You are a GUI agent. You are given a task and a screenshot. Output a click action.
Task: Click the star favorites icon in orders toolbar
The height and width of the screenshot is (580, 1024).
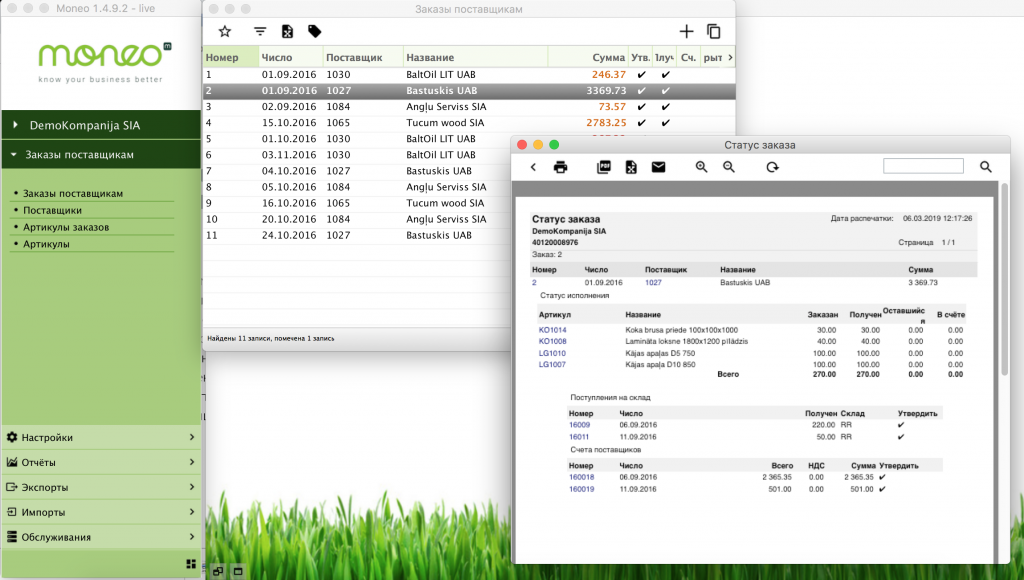coord(225,32)
